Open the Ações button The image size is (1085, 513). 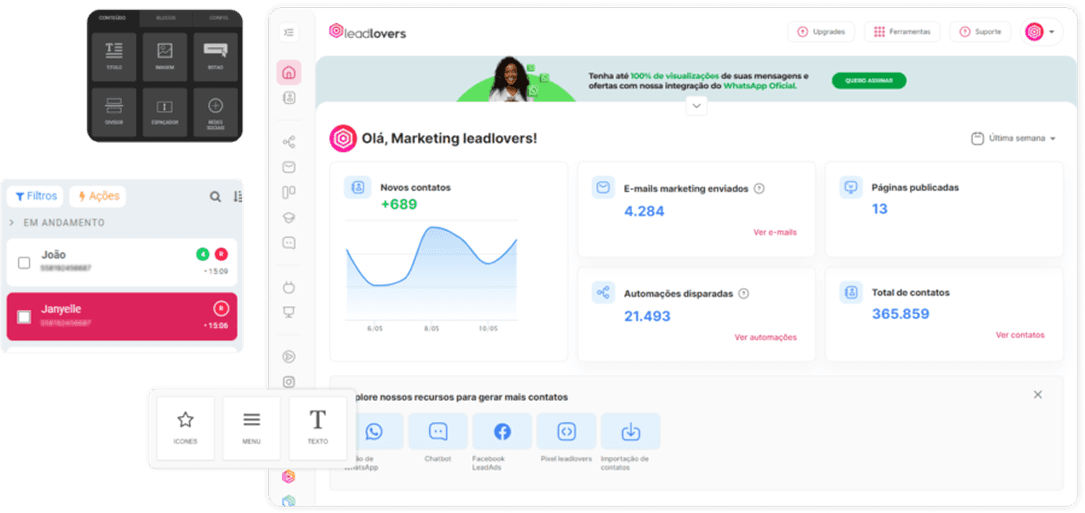98,197
